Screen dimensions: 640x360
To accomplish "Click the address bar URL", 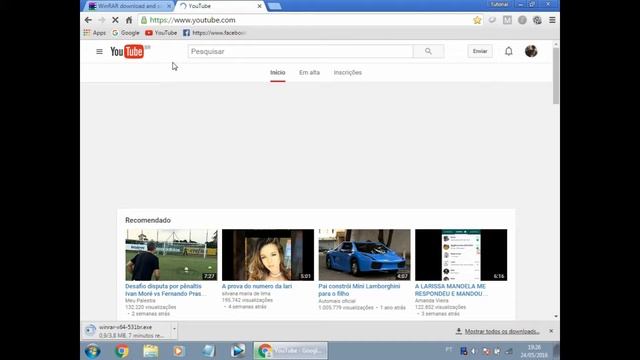I will tap(192, 20).
